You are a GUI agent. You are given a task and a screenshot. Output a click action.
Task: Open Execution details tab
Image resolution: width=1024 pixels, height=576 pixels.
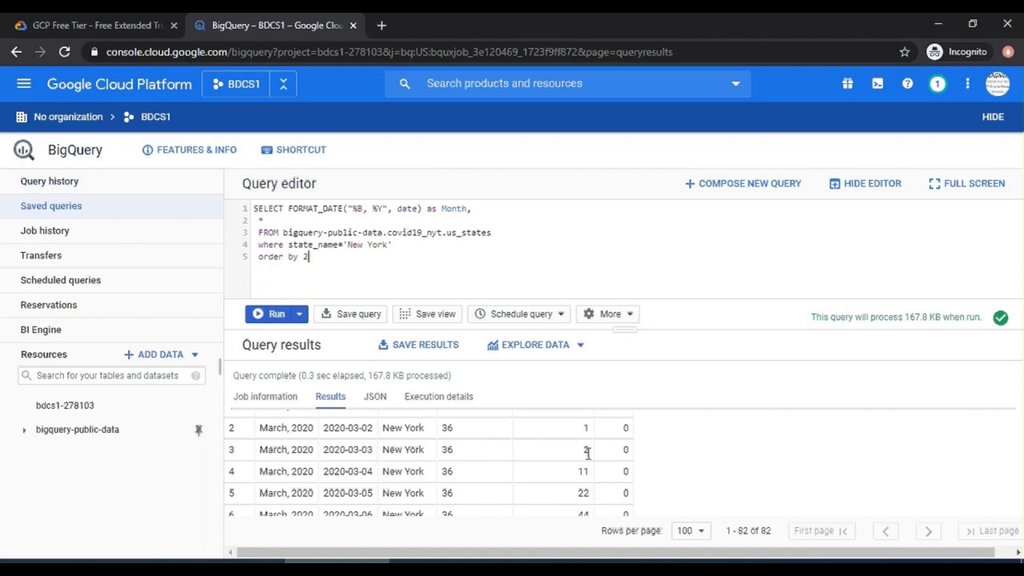click(x=439, y=396)
